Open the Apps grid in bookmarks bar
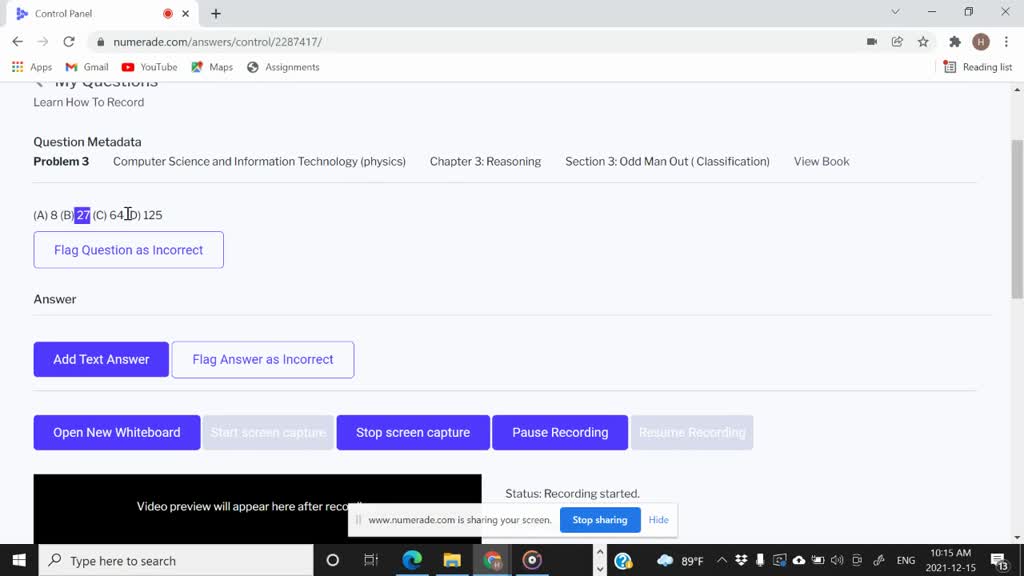 (x=32, y=67)
